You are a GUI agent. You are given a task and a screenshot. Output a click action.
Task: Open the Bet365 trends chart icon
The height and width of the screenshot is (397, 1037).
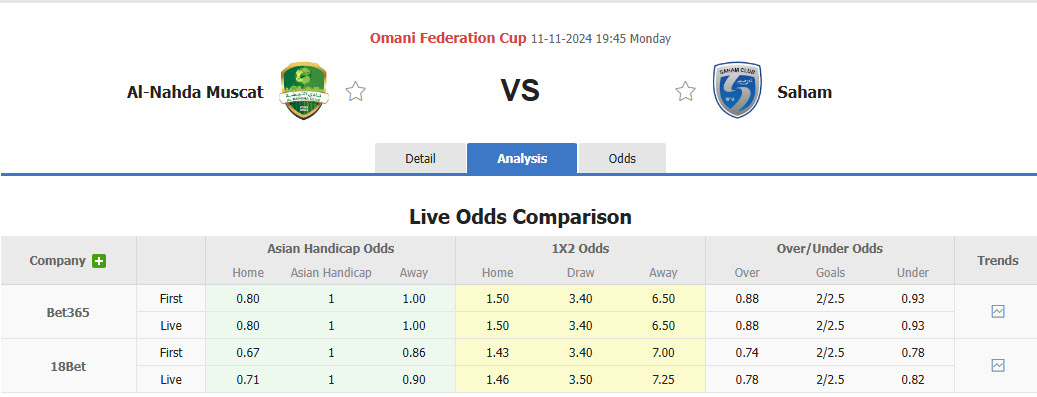tap(998, 312)
